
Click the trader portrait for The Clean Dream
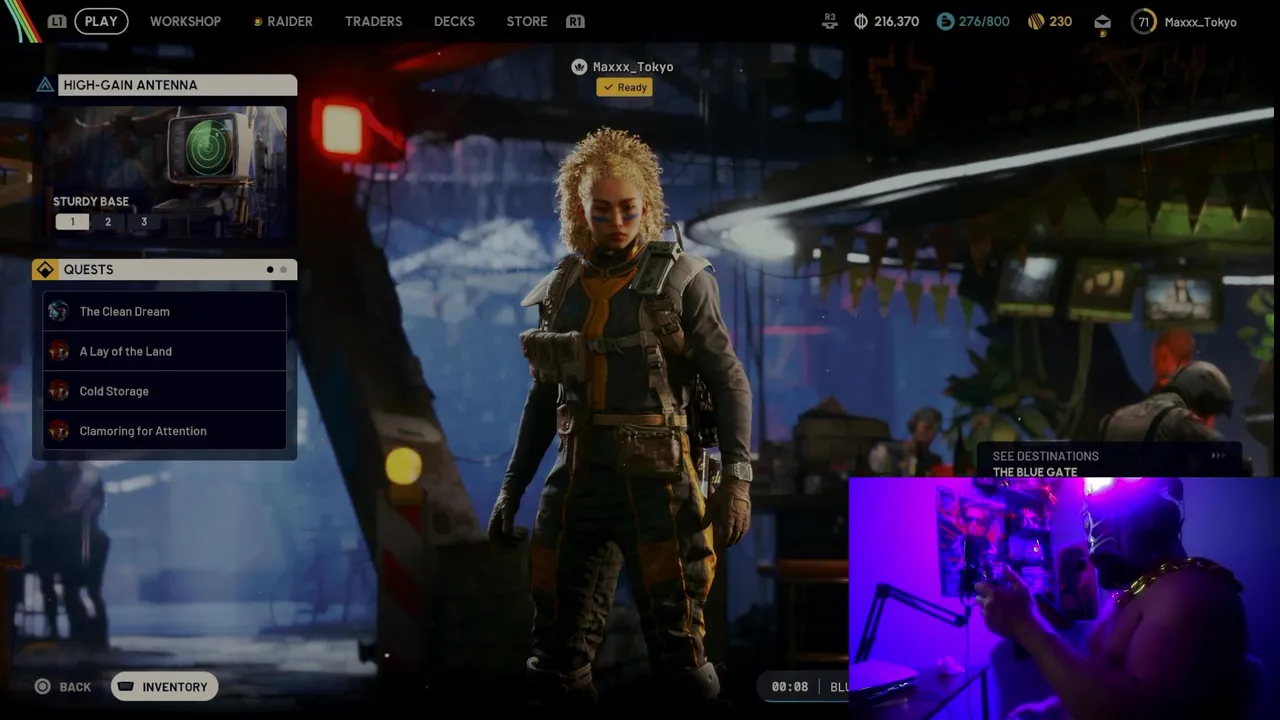[59, 311]
